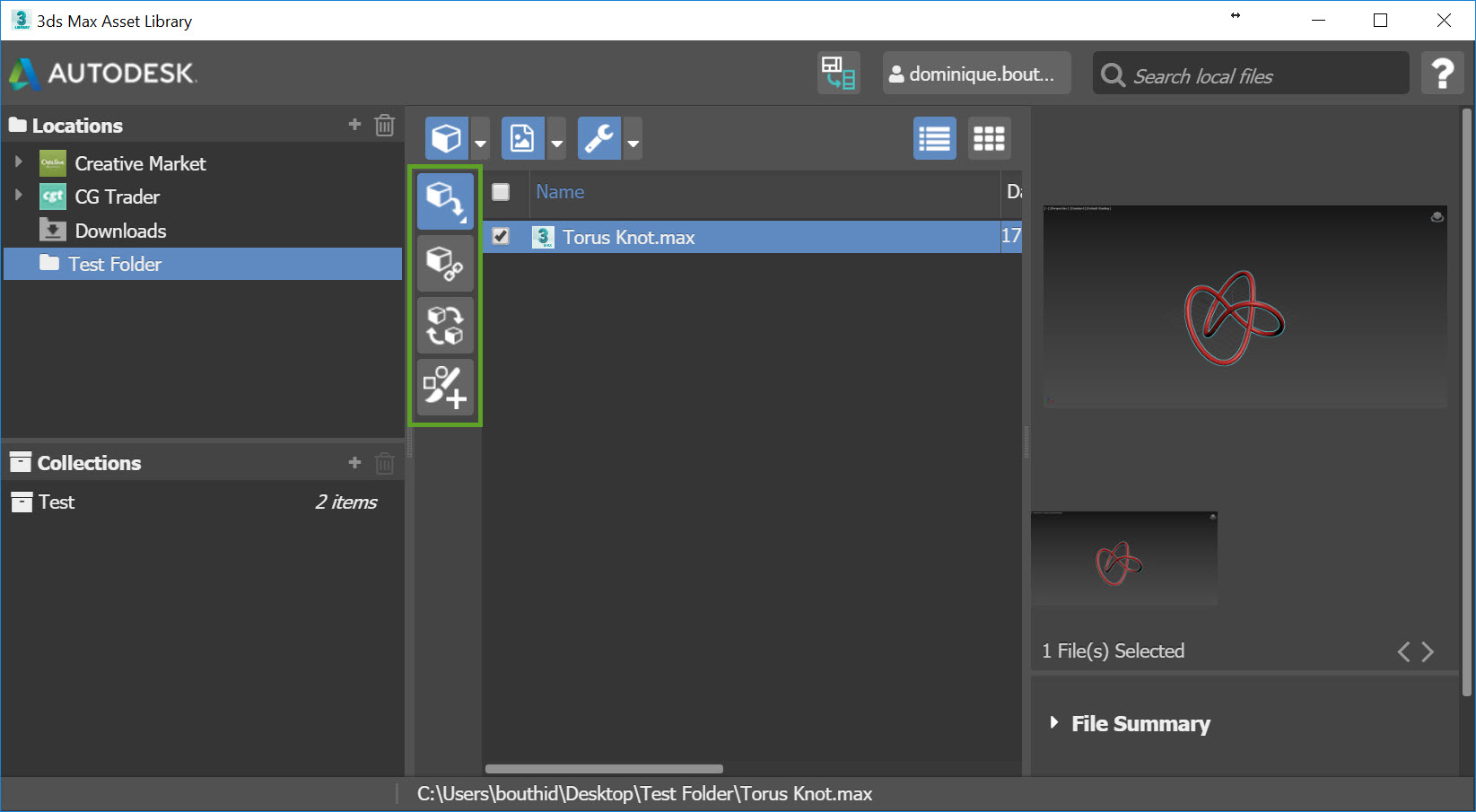Click the search magnifier icon
Screen dimensions: 1476x812
1113,74
